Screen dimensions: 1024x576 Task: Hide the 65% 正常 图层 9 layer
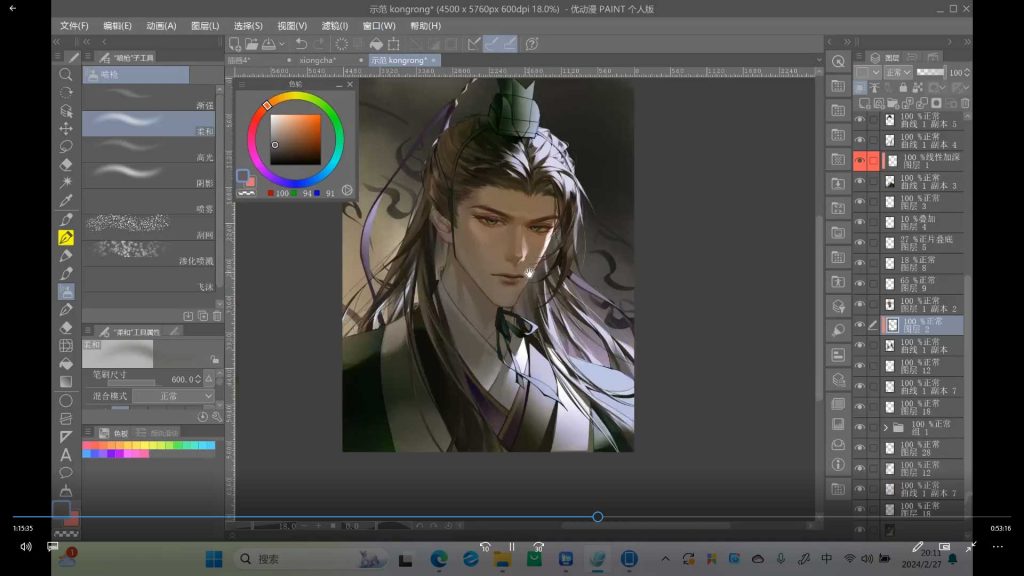859,283
